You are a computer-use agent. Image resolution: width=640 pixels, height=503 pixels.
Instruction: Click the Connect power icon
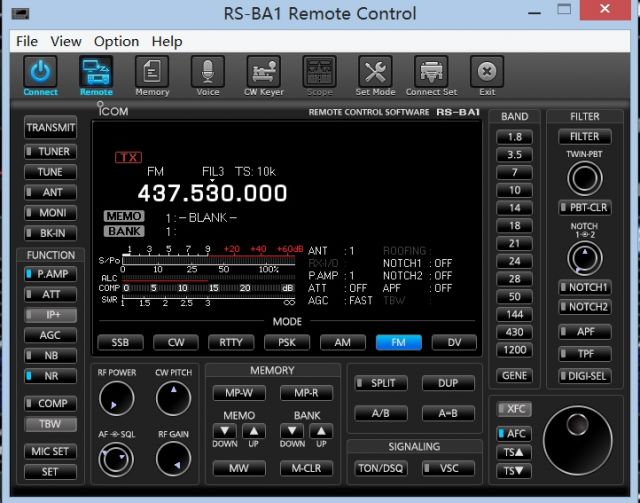point(40,73)
